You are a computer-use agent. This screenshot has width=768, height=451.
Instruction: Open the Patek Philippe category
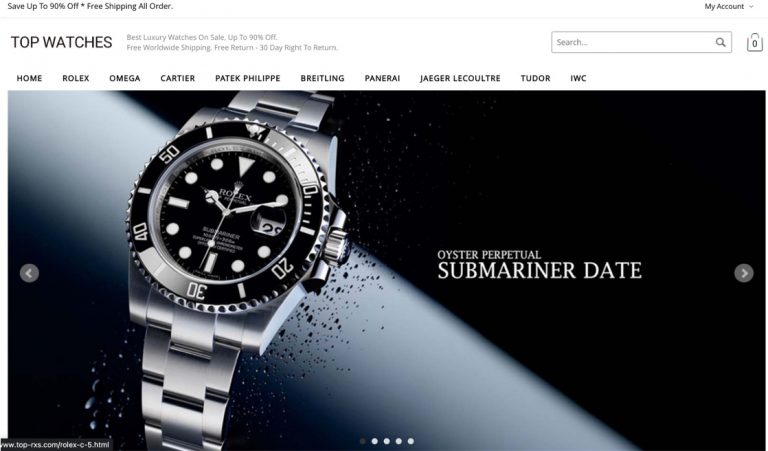click(248, 78)
